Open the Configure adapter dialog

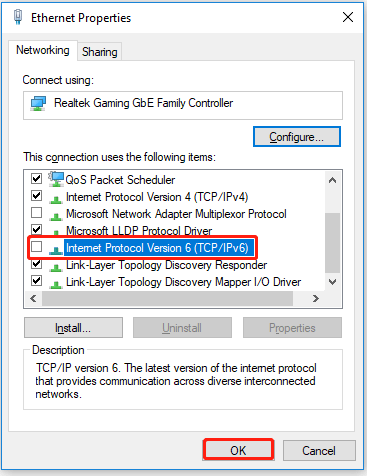[x=297, y=137]
